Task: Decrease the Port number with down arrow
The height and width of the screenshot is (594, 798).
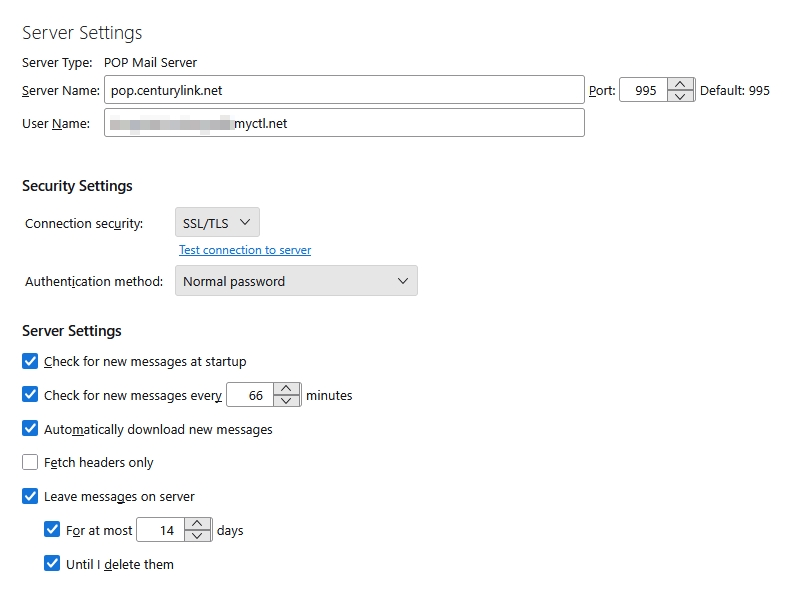Action: [681, 96]
